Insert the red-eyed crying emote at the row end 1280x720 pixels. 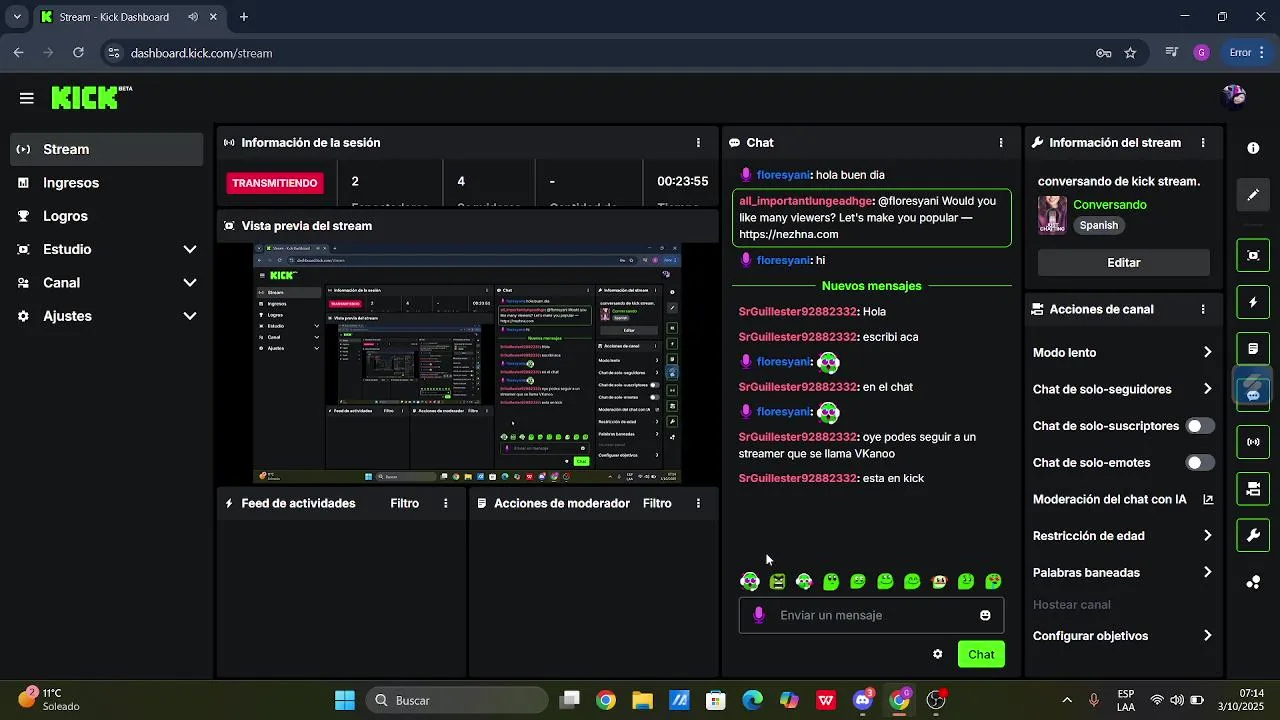(x=993, y=581)
